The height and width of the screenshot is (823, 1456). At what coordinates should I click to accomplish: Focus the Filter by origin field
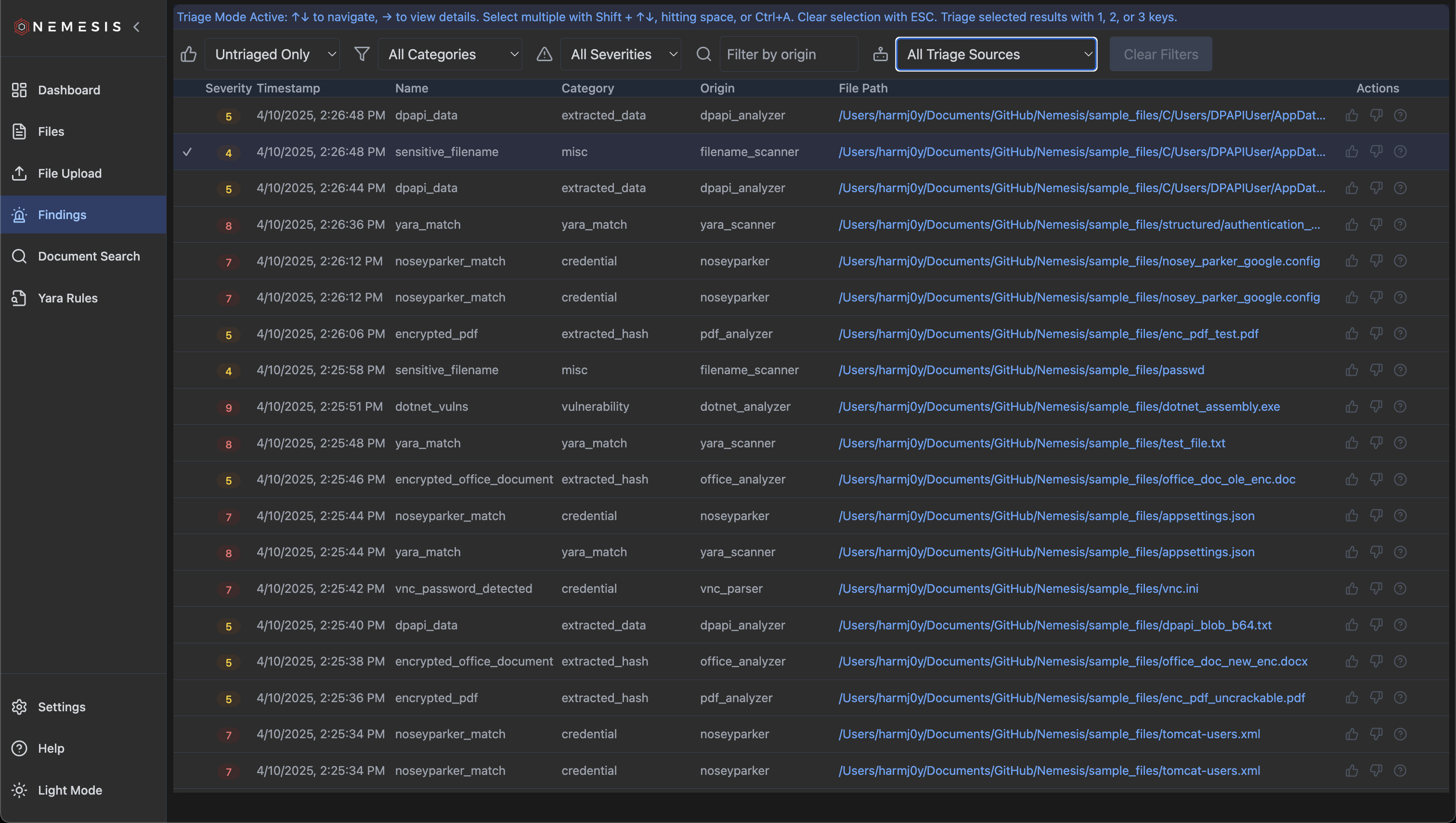pyautogui.click(x=788, y=54)
